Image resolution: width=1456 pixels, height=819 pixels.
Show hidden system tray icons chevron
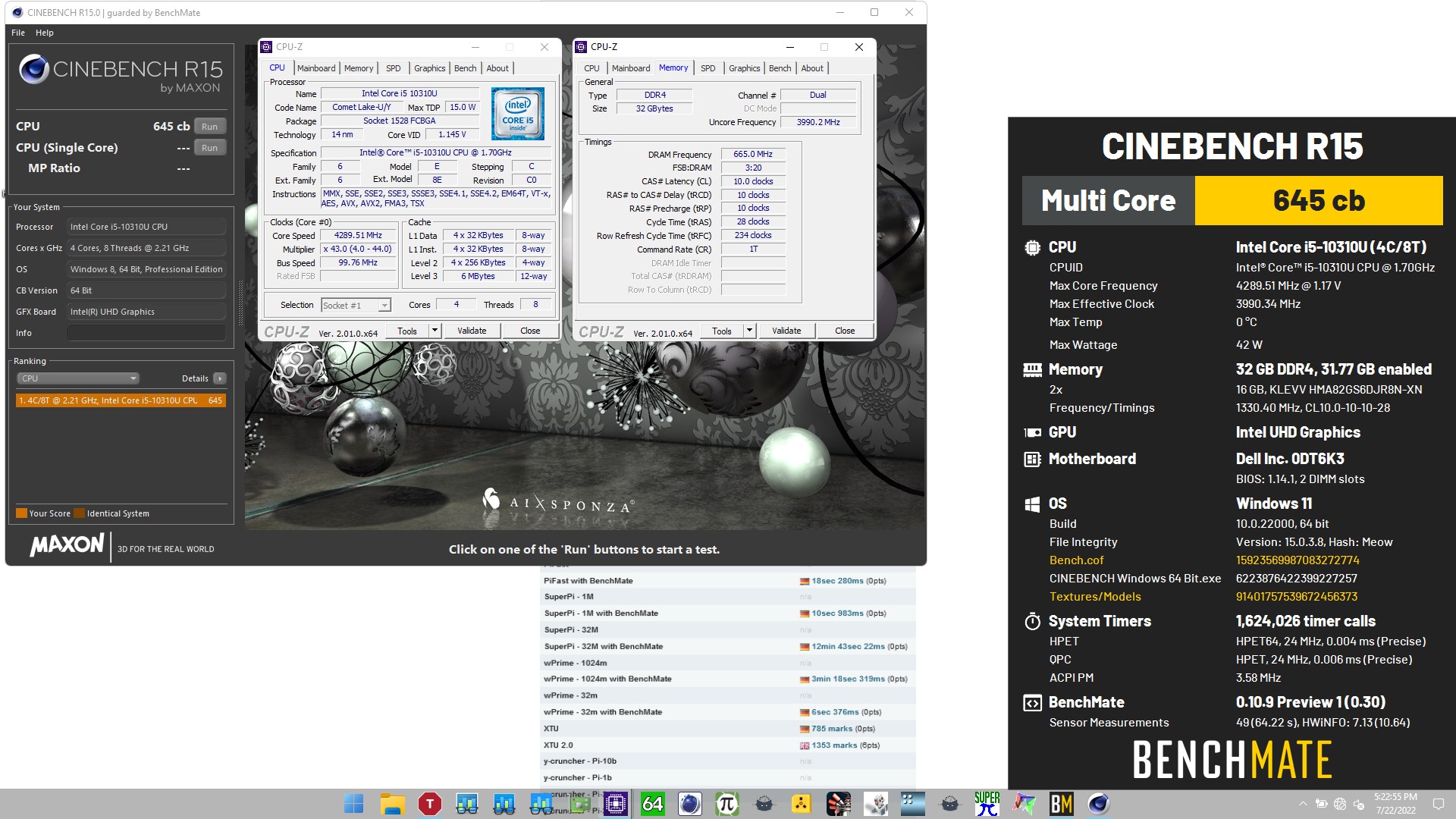(x=1303, y=804)
